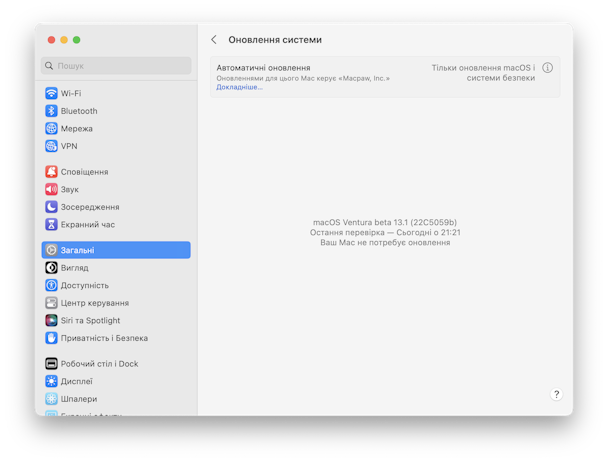The image size is (608, 462).
Task: Select Приватність і Безпека label
Action: (104, 338)
